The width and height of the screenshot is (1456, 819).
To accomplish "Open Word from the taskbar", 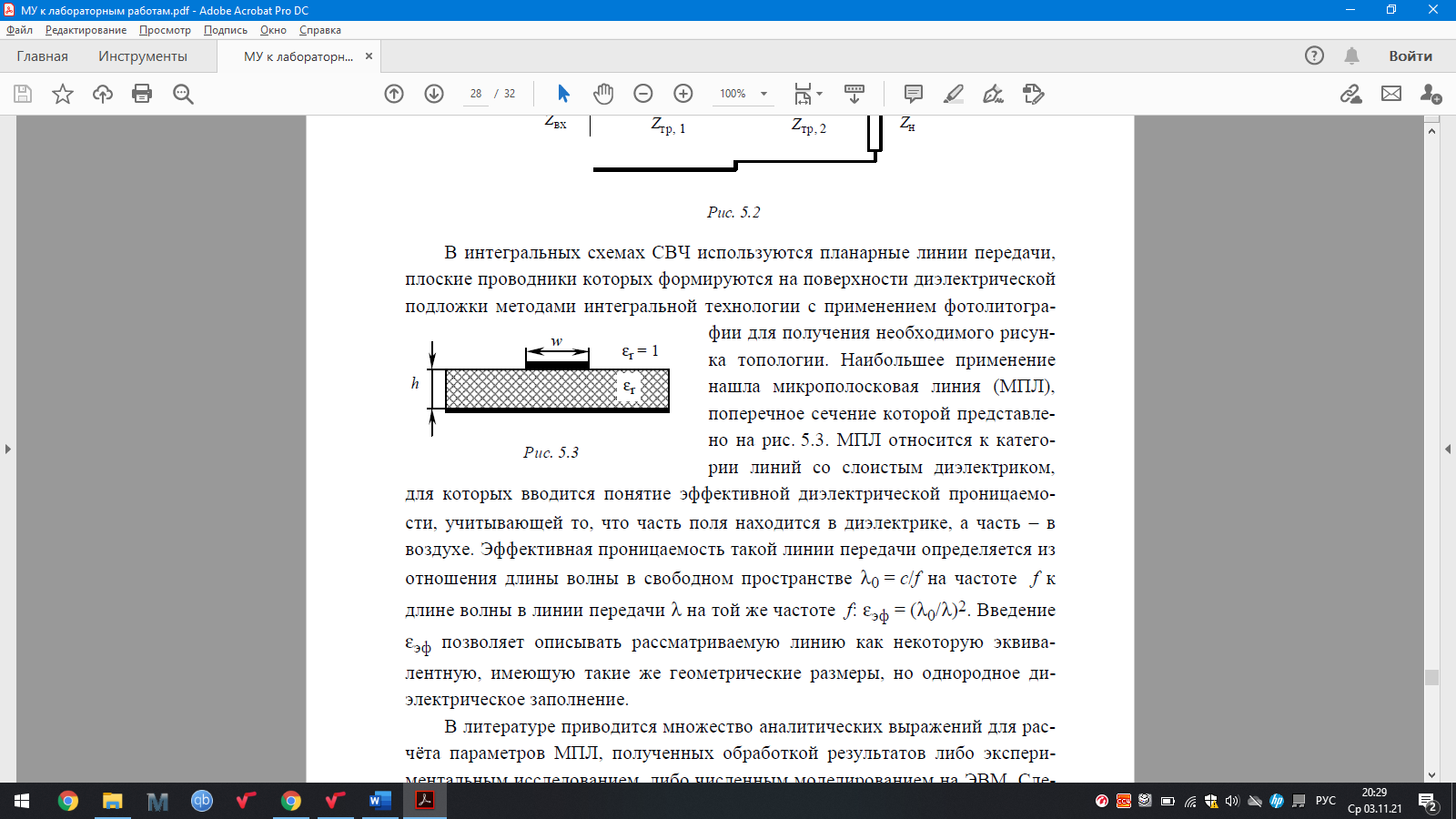I will (x=379, y=801).
